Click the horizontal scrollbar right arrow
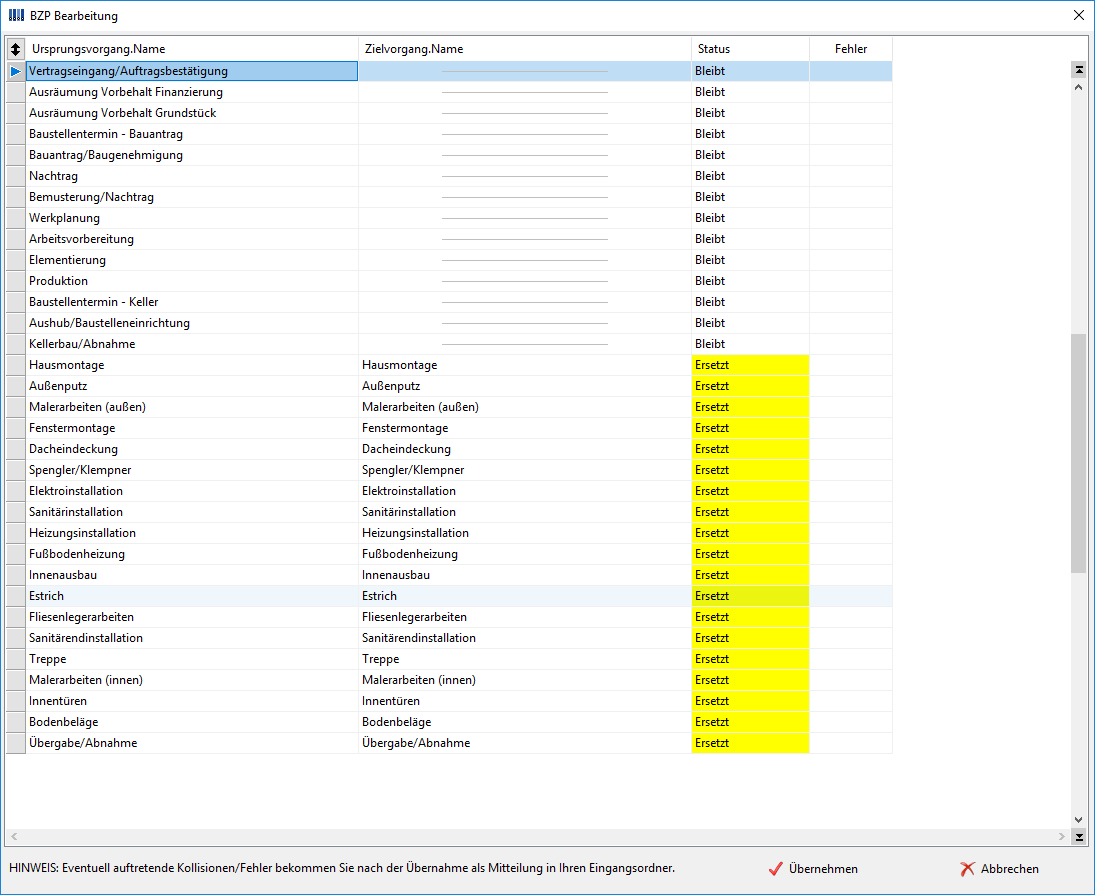 click(1061, 836)
